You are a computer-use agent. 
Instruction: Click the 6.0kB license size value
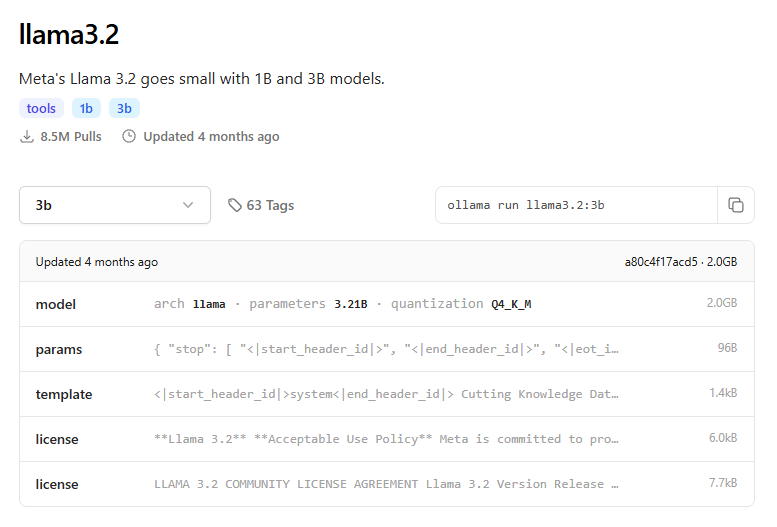click(x=723, y=438)
